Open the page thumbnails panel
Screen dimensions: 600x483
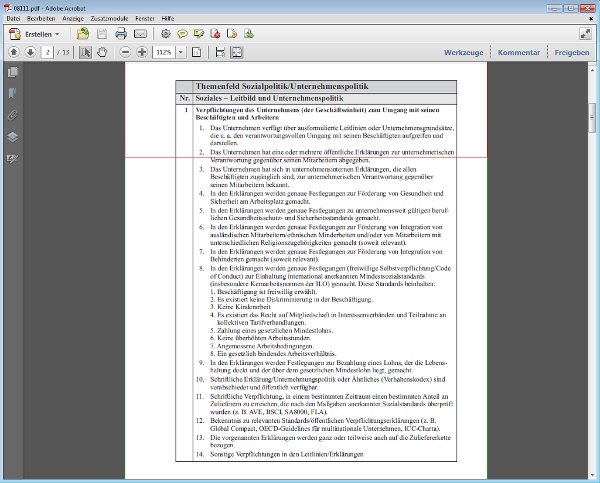point(12,73)
